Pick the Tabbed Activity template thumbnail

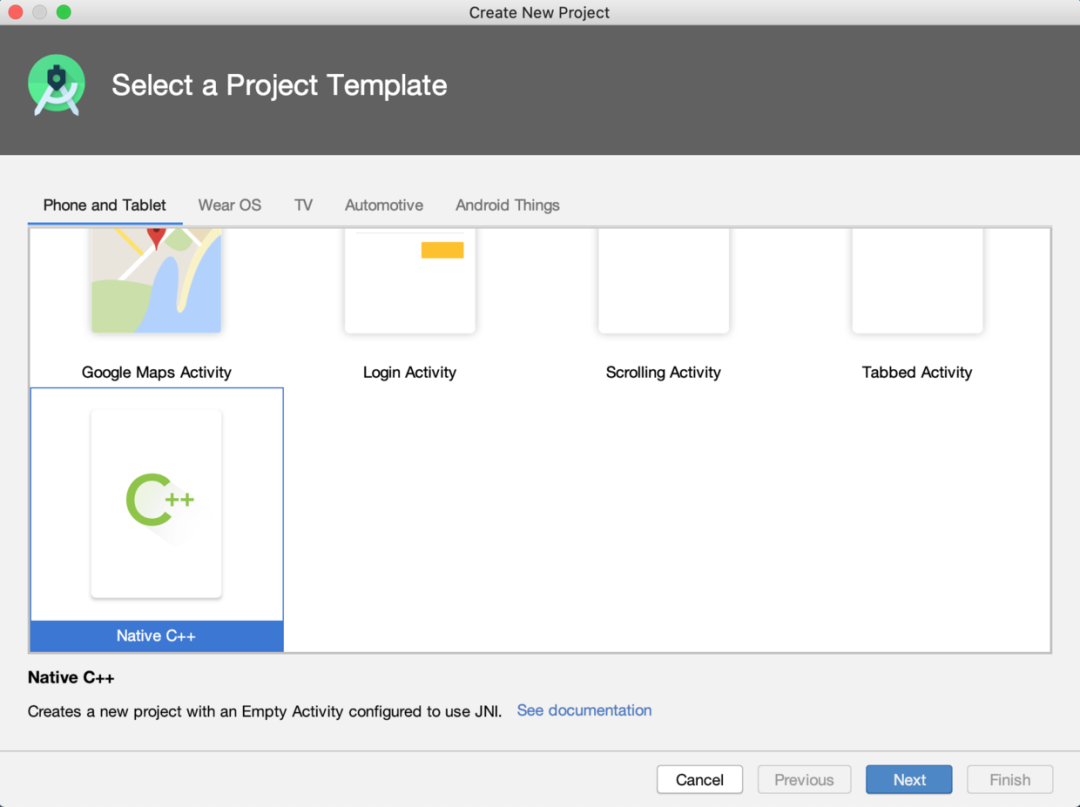(x=917, y=281)
